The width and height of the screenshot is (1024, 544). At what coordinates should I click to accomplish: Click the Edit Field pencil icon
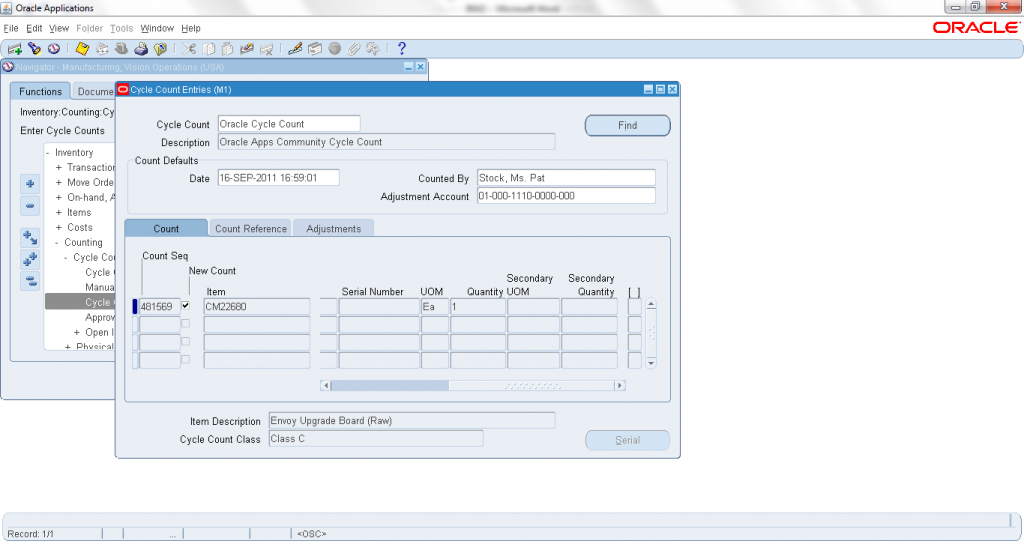click(295, 48)
